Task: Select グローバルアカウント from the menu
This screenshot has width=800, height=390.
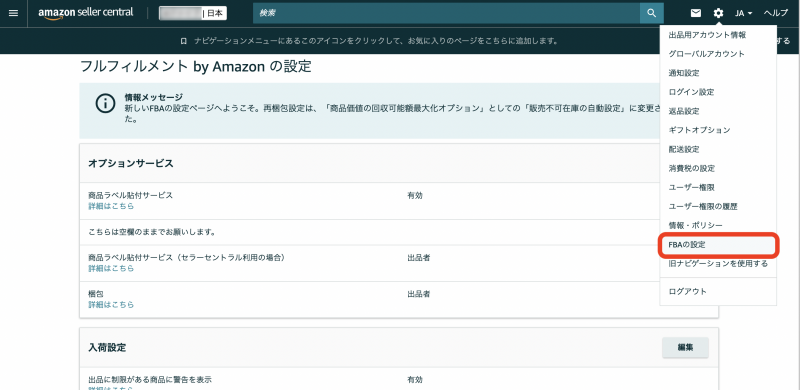Action: click(706, 54)
